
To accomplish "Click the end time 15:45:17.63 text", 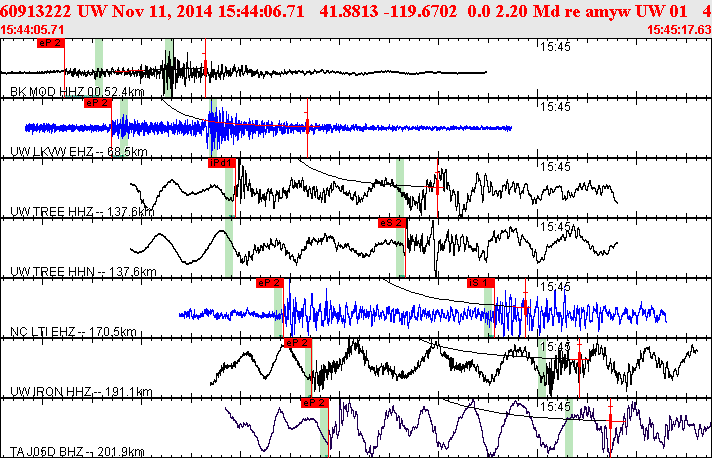I will (679, 30).
